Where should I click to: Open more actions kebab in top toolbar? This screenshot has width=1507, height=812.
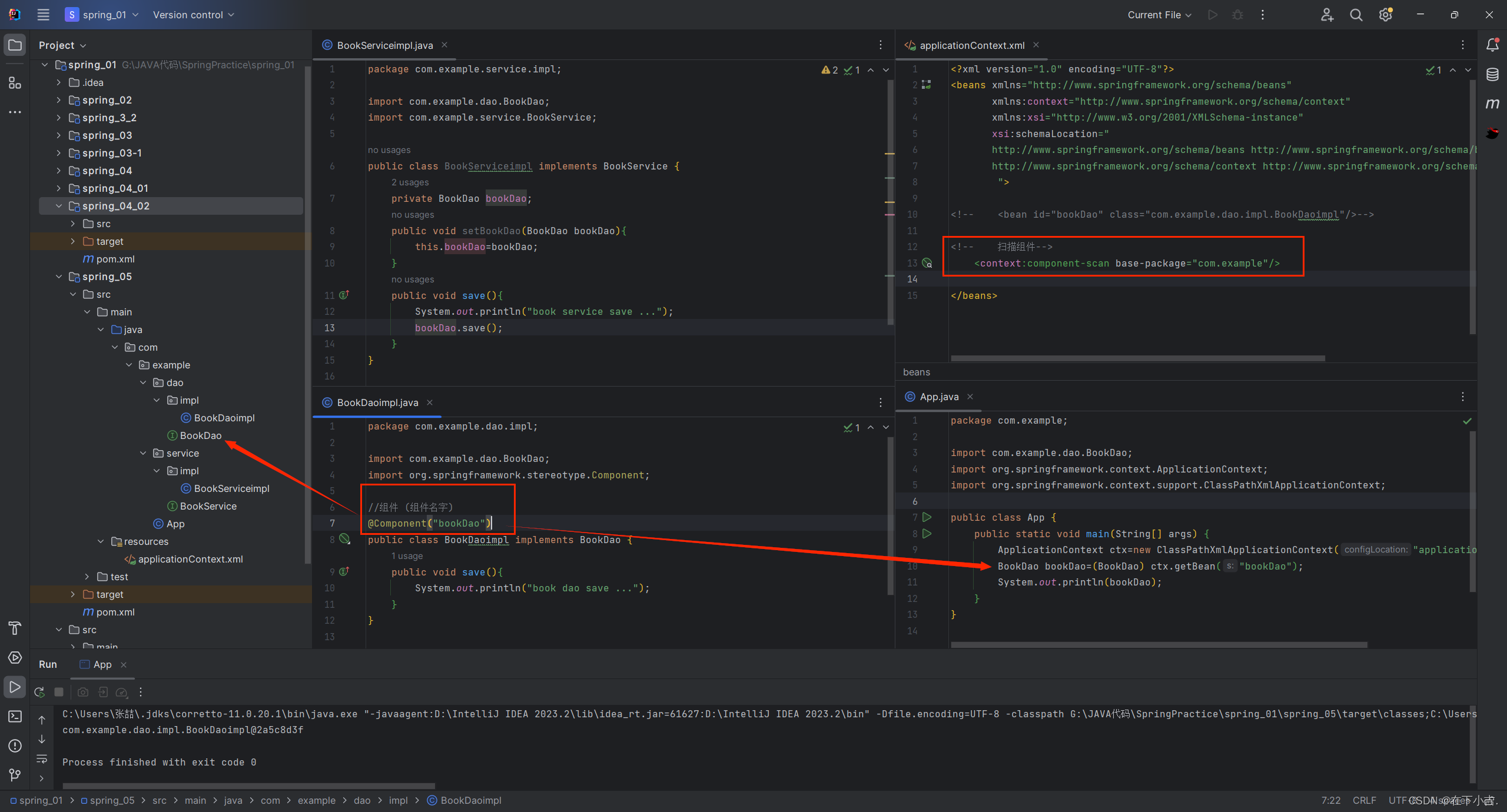click(1263, 15)
